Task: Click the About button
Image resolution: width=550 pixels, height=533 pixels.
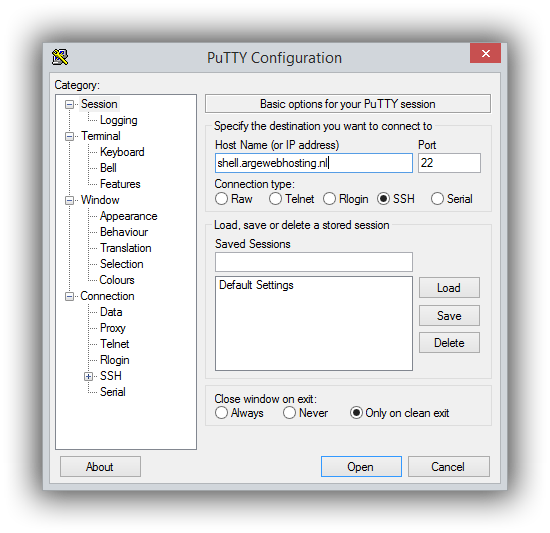Action: (100, 467)
